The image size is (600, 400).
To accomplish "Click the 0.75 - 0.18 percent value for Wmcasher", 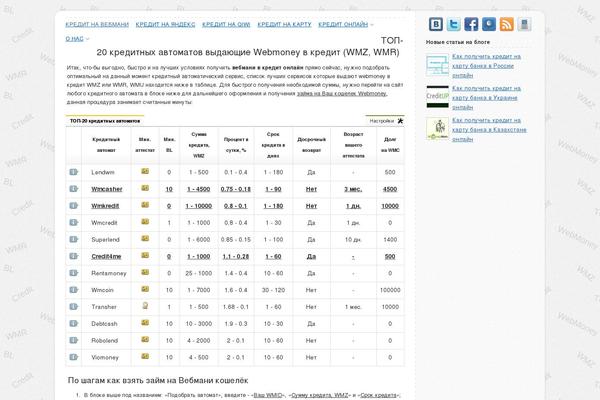I will 236,189.
